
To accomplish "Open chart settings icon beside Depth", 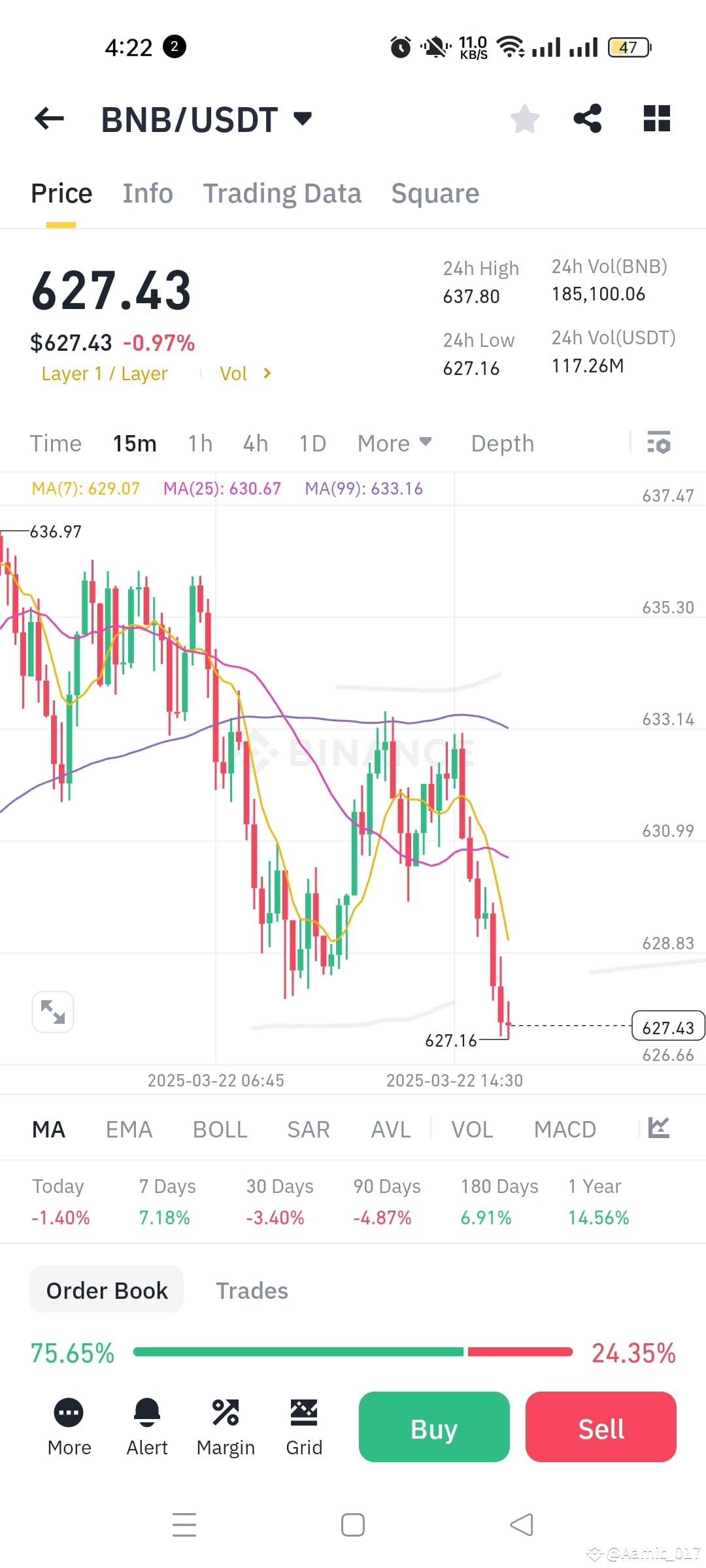I will coord(660,443).
